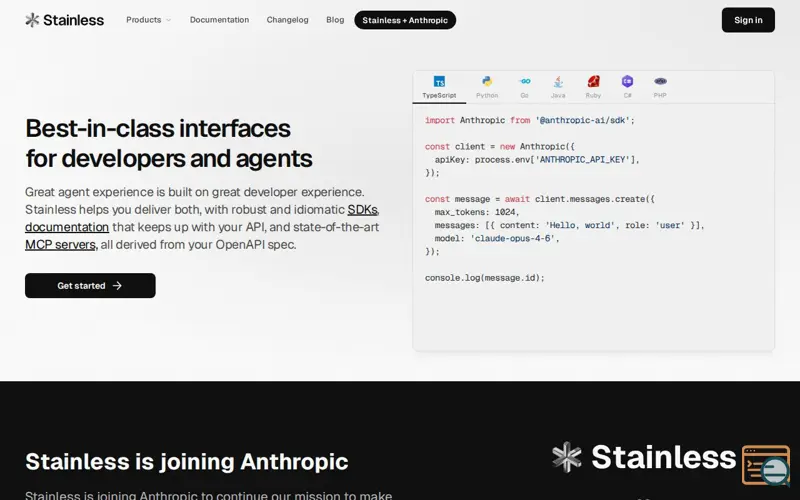
Task: Click 'Stainless is joining Anthropic' heading
Action: point(187,462)
